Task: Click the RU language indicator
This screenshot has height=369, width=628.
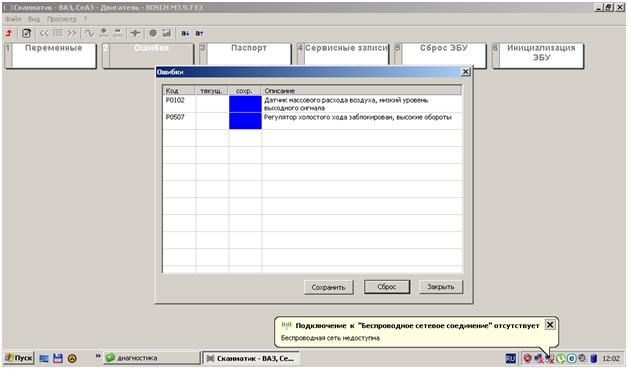Action: [x=511, y=359]
